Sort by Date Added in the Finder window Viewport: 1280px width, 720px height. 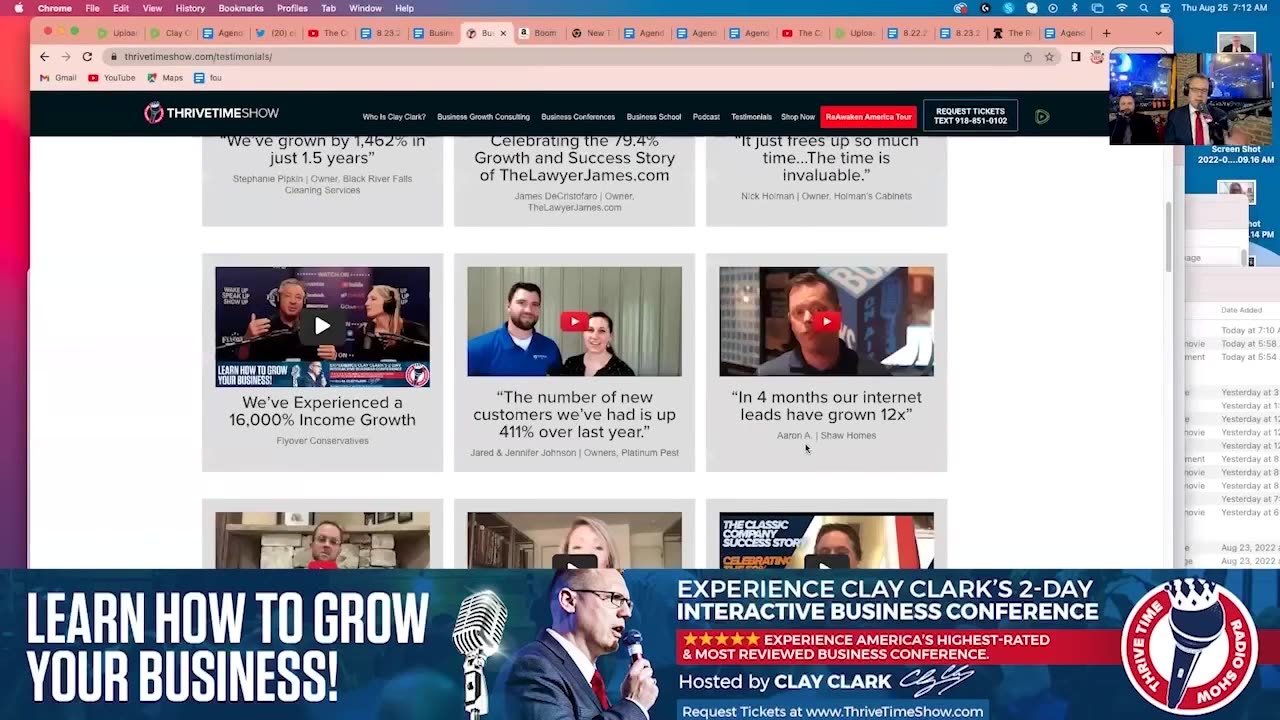[1241, 310]
